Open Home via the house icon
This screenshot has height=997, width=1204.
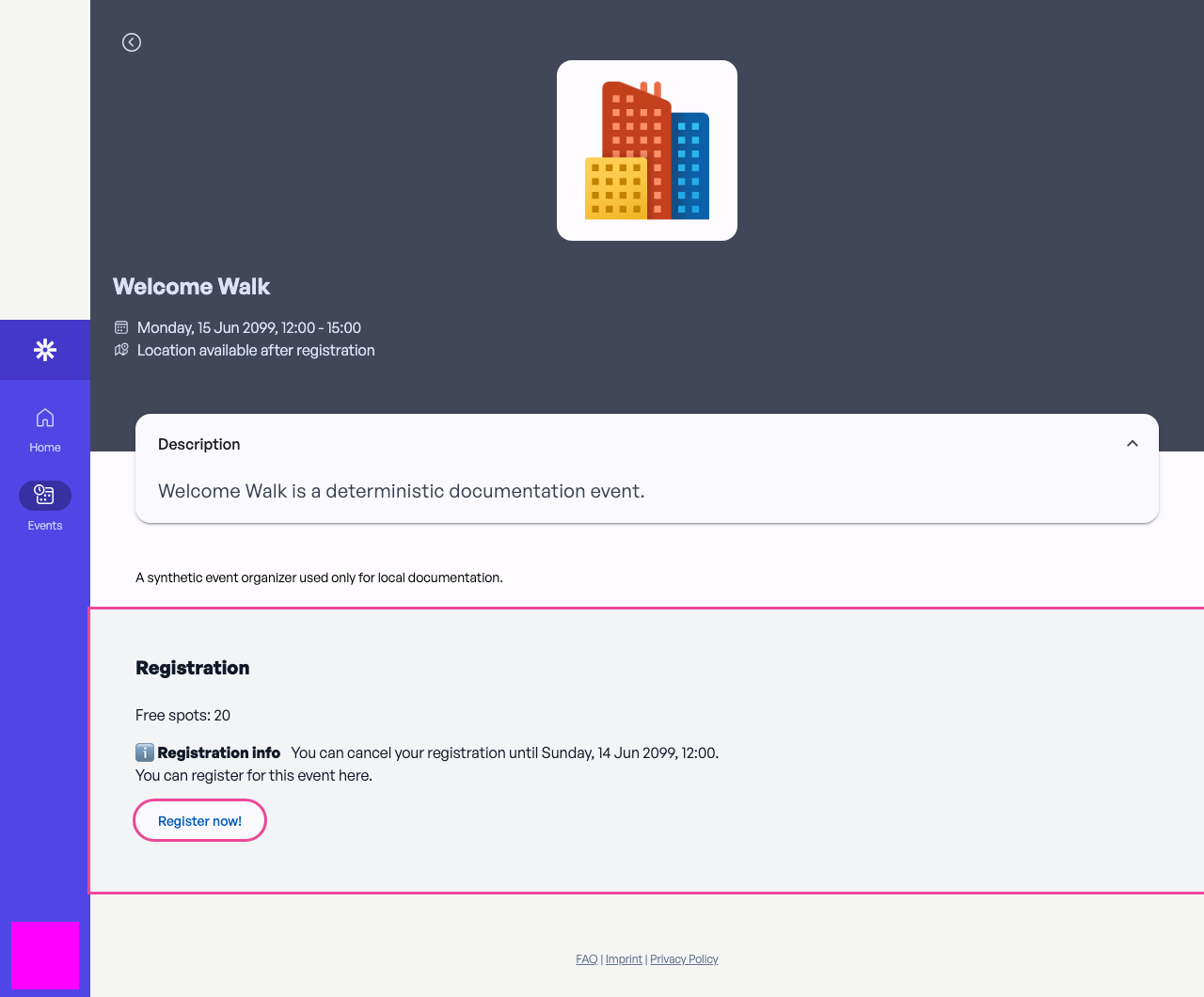click(x=45, y=418)
